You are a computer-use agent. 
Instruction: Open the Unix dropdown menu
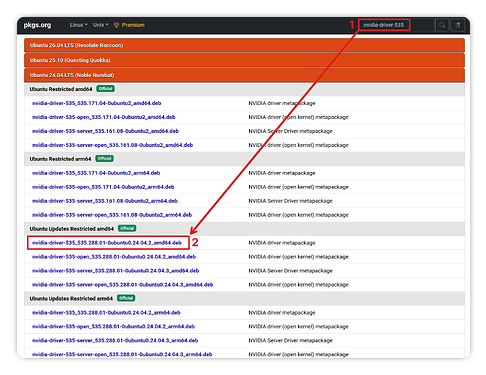click(100, 25)
